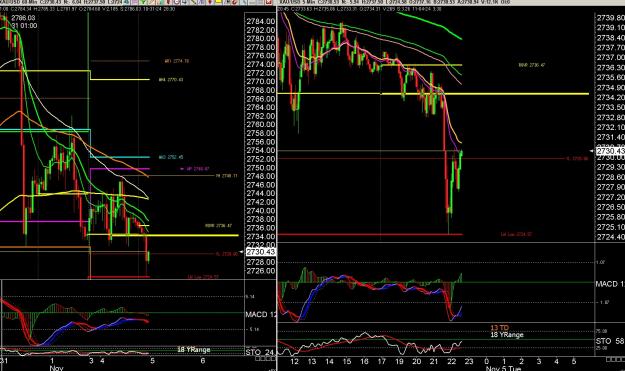Viewport: 625px width, 371px height.
Task: Click the 2784.00 label on left price axis
Action: click(261, 21)
